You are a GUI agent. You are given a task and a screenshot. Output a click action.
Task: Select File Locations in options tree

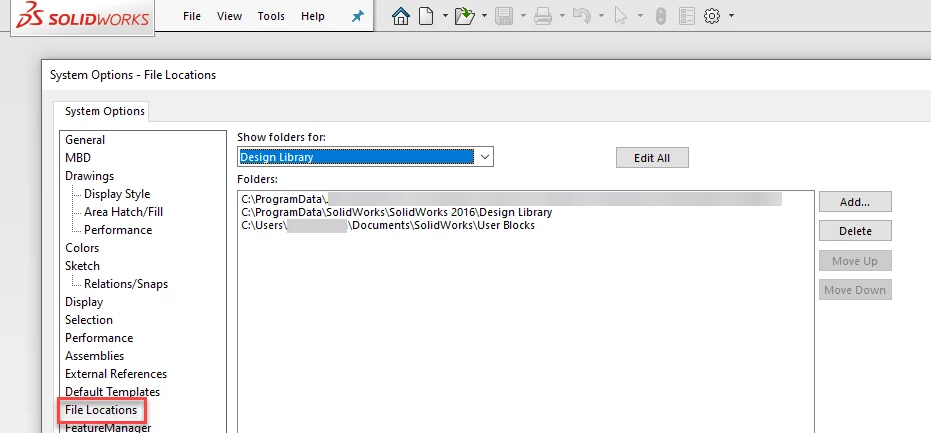101,410
